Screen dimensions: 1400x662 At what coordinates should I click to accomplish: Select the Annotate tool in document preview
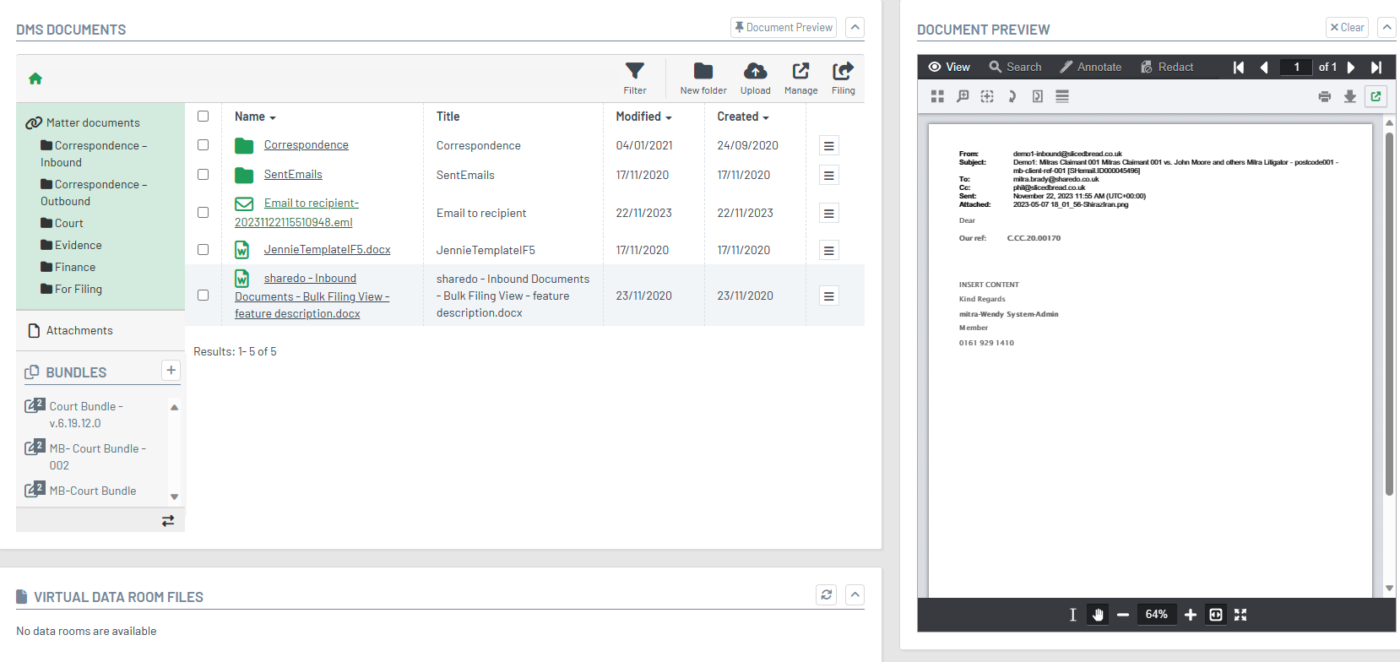(x=1091, y=66)
